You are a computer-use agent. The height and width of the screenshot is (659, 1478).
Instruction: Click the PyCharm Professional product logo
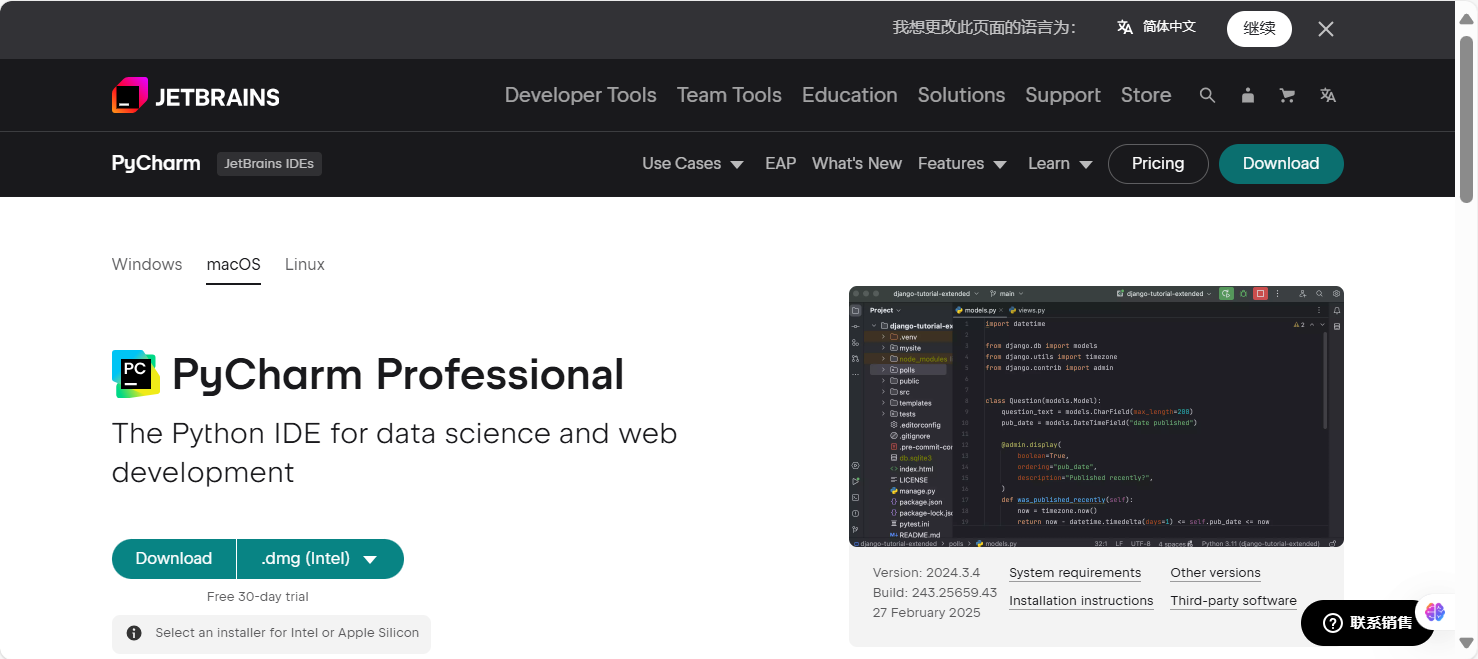[136, 374]
